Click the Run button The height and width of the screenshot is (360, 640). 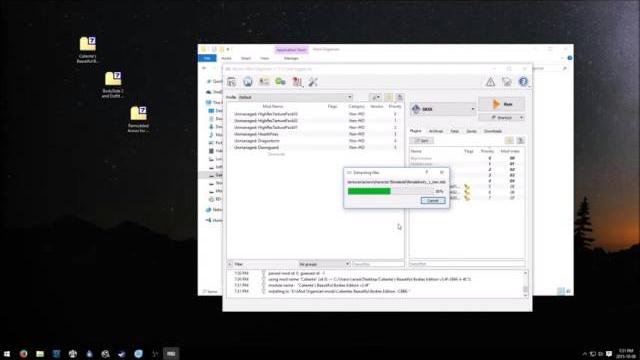point(502,104)
